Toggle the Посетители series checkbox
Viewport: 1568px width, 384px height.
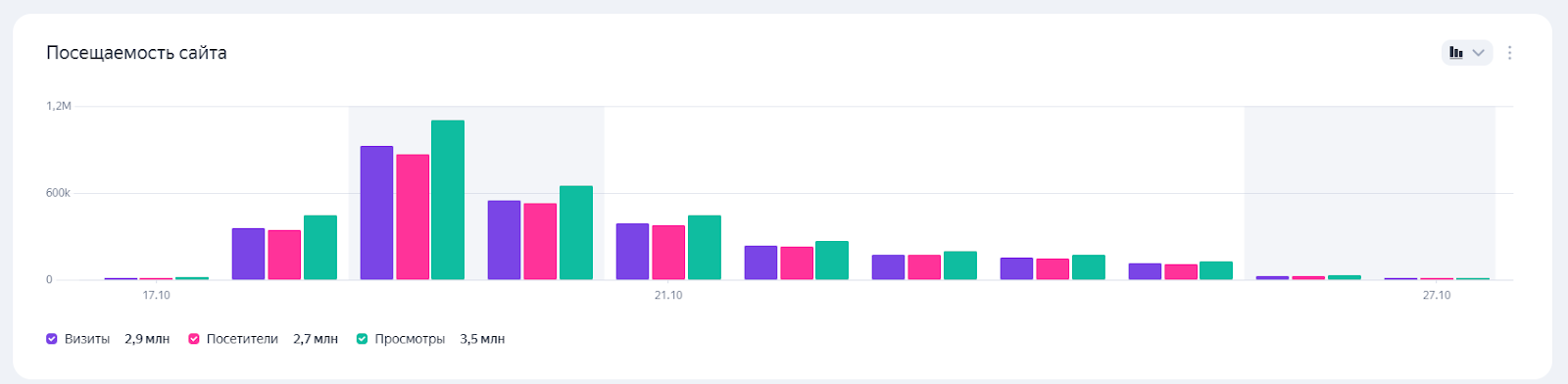coord(194,339)
